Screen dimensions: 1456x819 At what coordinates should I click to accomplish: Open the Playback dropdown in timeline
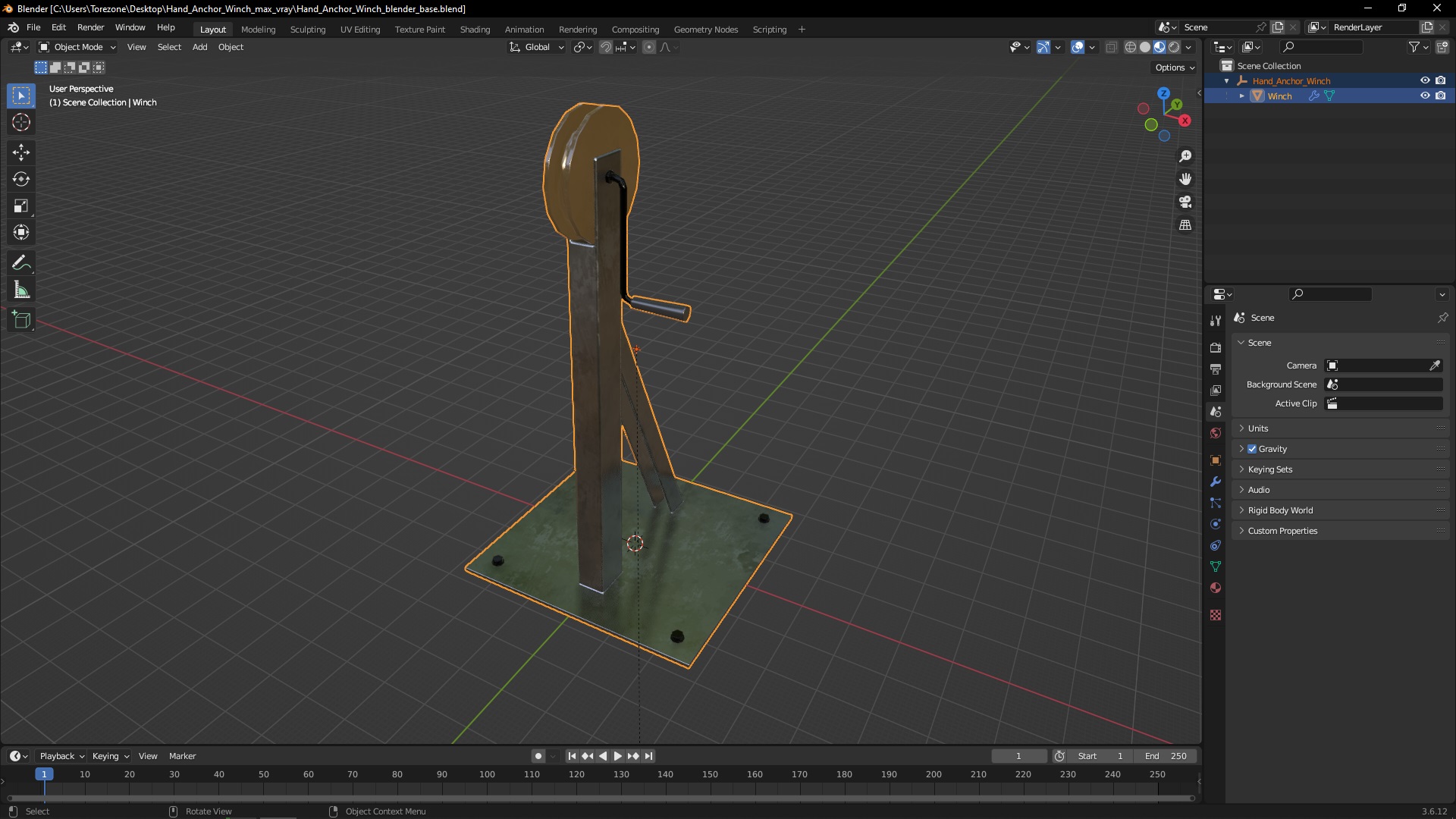click(x=61, y=756)
